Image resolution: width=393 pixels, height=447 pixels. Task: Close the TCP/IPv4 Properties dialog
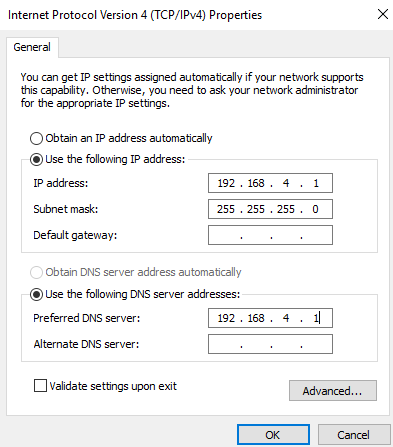(383, 14)
